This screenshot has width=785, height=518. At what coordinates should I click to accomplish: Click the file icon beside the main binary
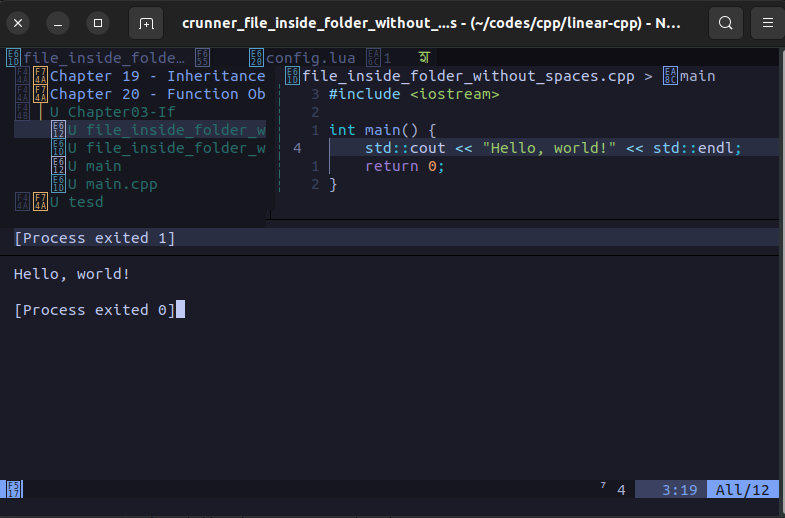tap(59, 166)
